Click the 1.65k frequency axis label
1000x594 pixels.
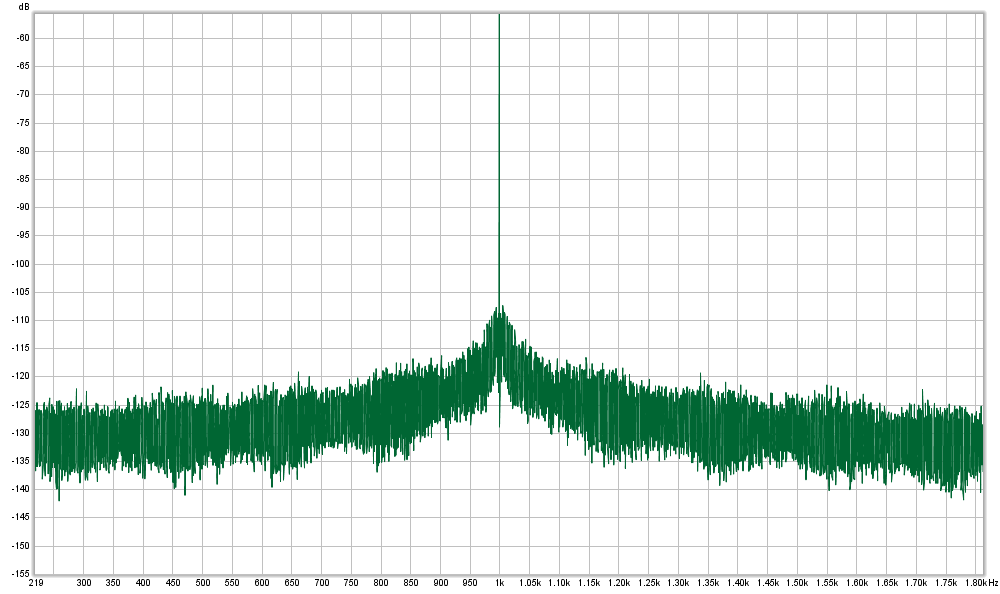pyautogui.click(x=886, y=583)
